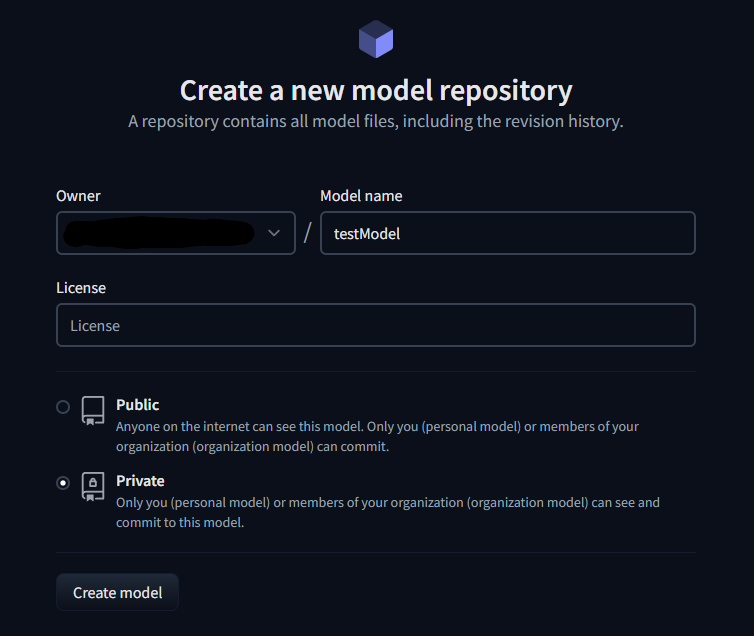Click the repository revision history subtitle
The height and width of the screenshot is (636, 754).
pyautogui.click(x=376, y=121)
